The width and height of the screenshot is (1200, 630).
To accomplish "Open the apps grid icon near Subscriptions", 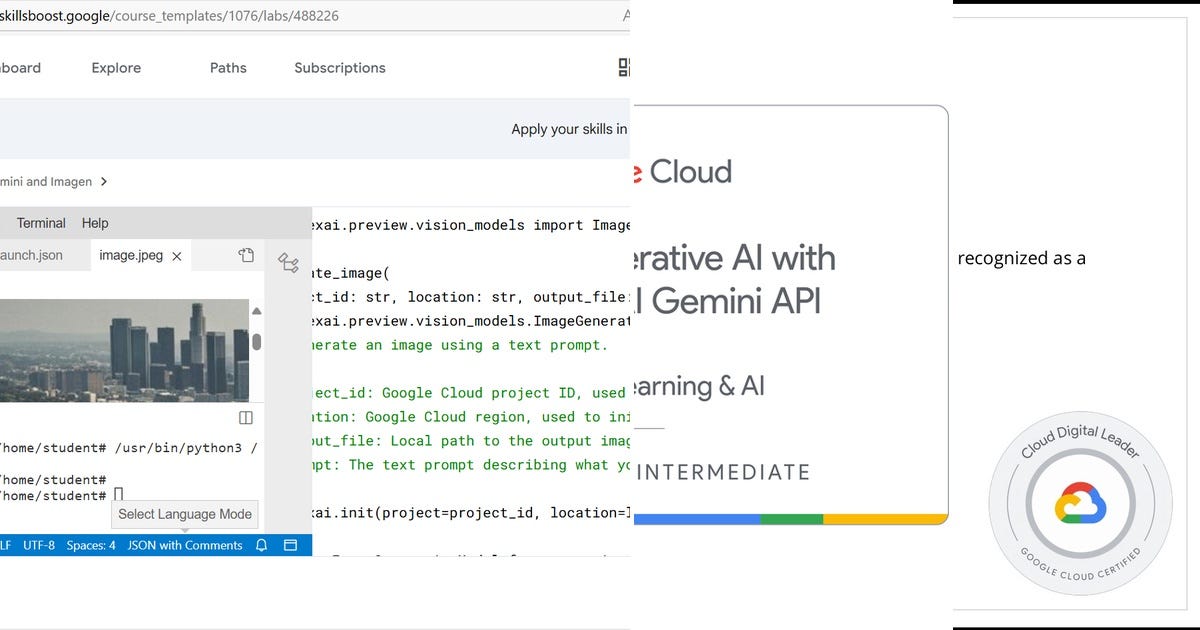I will click(624, 67).
